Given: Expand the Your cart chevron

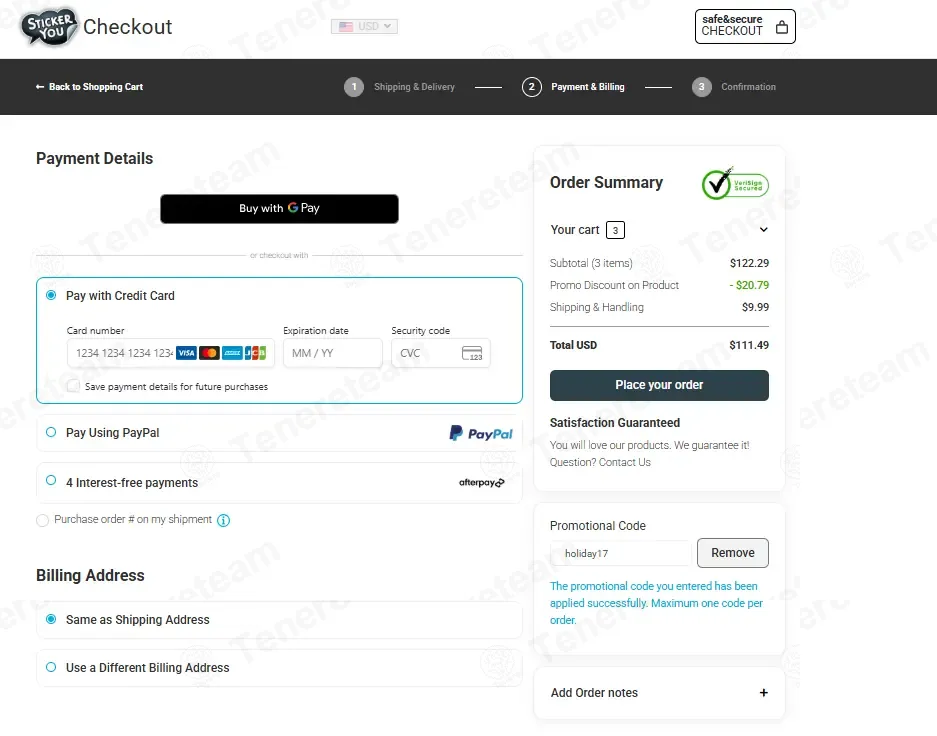Looking at the screenshot, I should coord(763,230).
